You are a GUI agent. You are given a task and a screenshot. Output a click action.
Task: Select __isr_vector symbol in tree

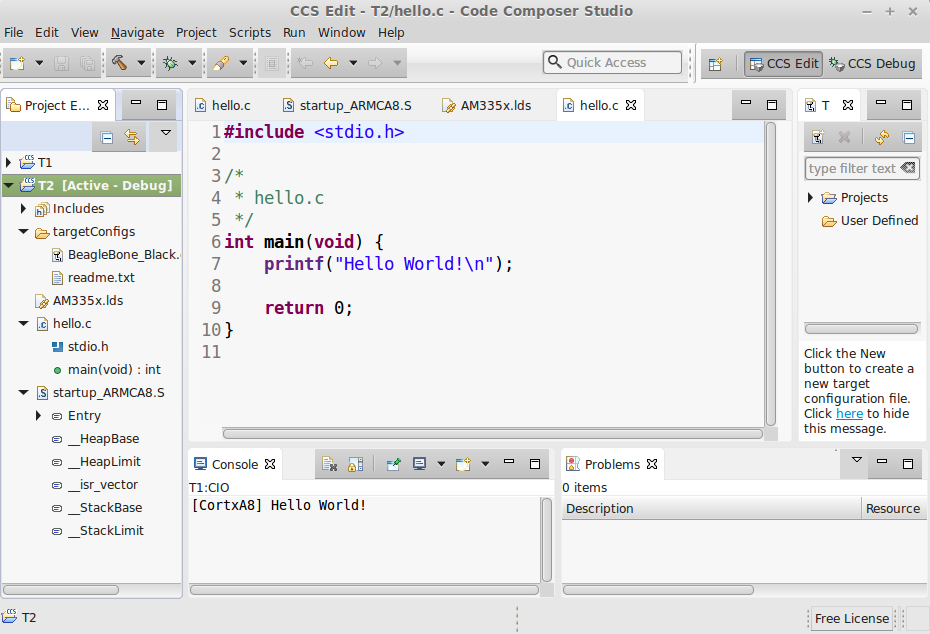coord(95,485)
